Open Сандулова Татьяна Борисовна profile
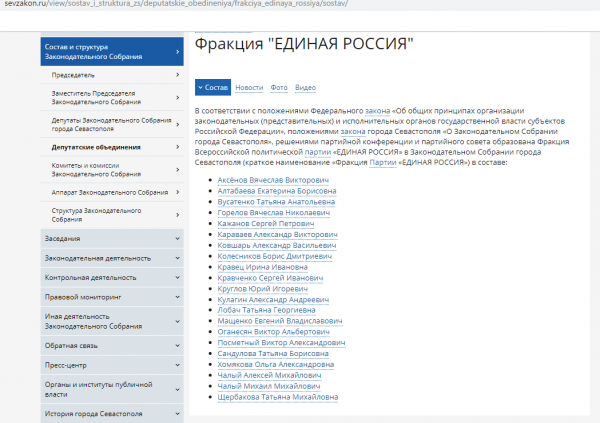The image size is (600, 423). click(273, 354)
